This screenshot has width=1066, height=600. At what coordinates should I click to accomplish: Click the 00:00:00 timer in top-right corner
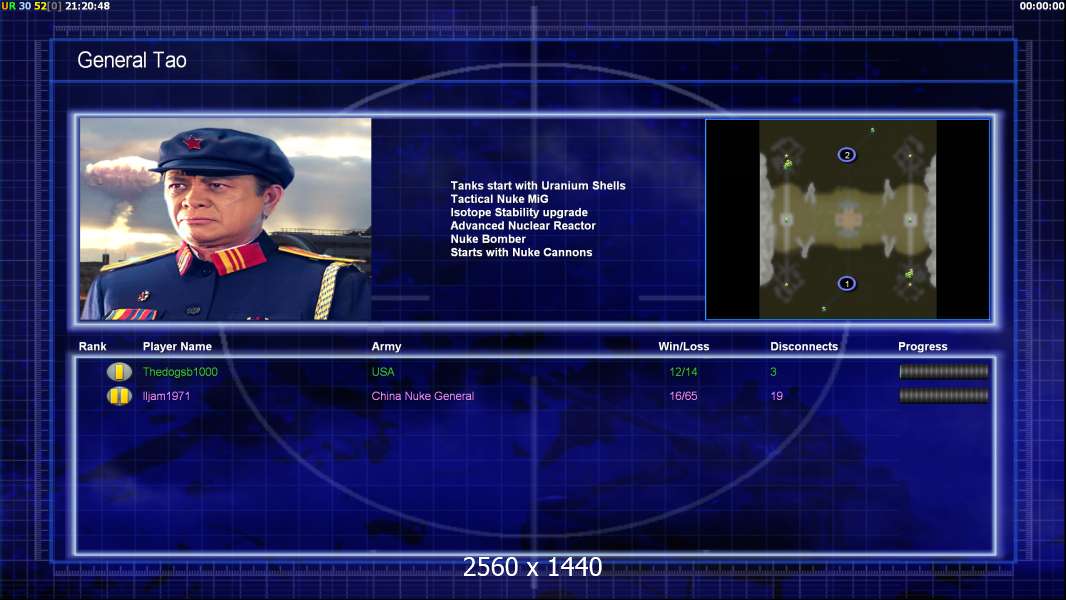coord(1041,6)
